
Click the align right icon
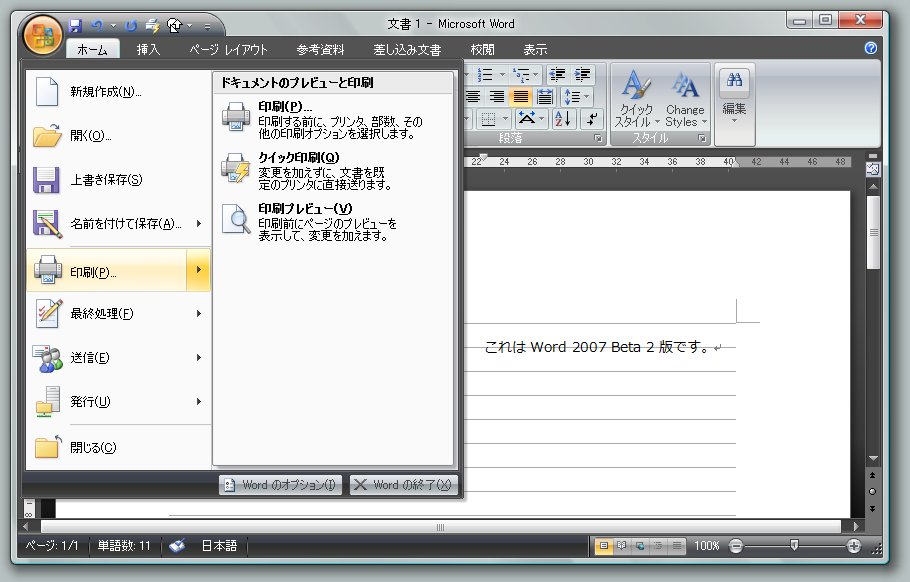tap(497, 97)
